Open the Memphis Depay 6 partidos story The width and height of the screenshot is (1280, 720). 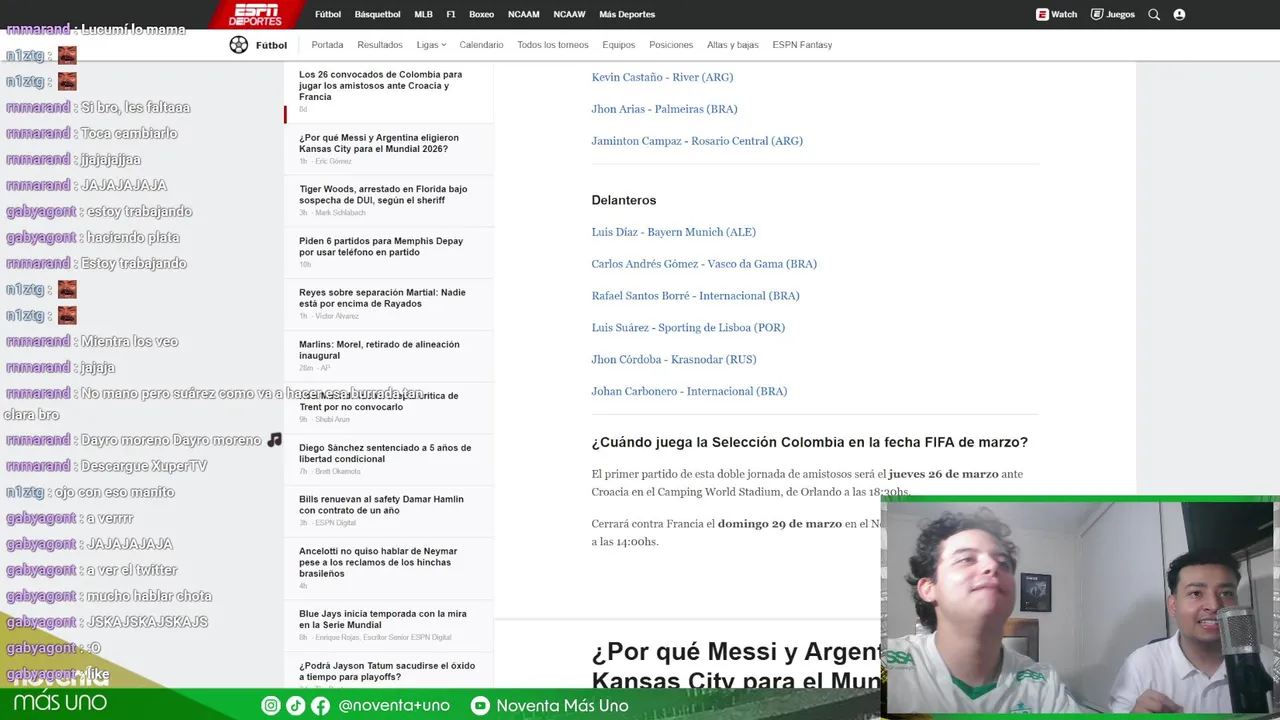(381, 246)
